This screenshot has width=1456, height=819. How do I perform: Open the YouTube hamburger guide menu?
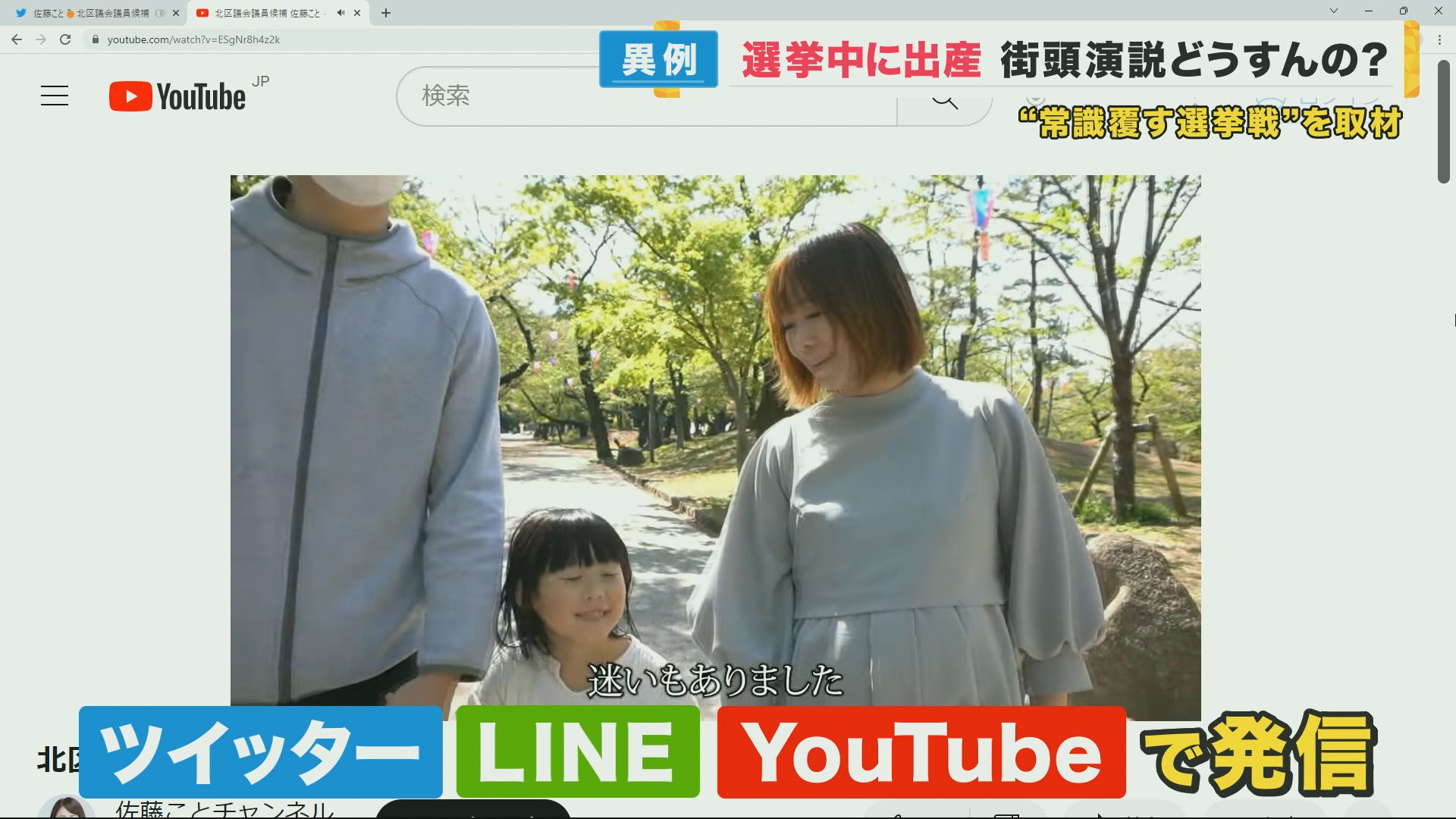[55, 96]
